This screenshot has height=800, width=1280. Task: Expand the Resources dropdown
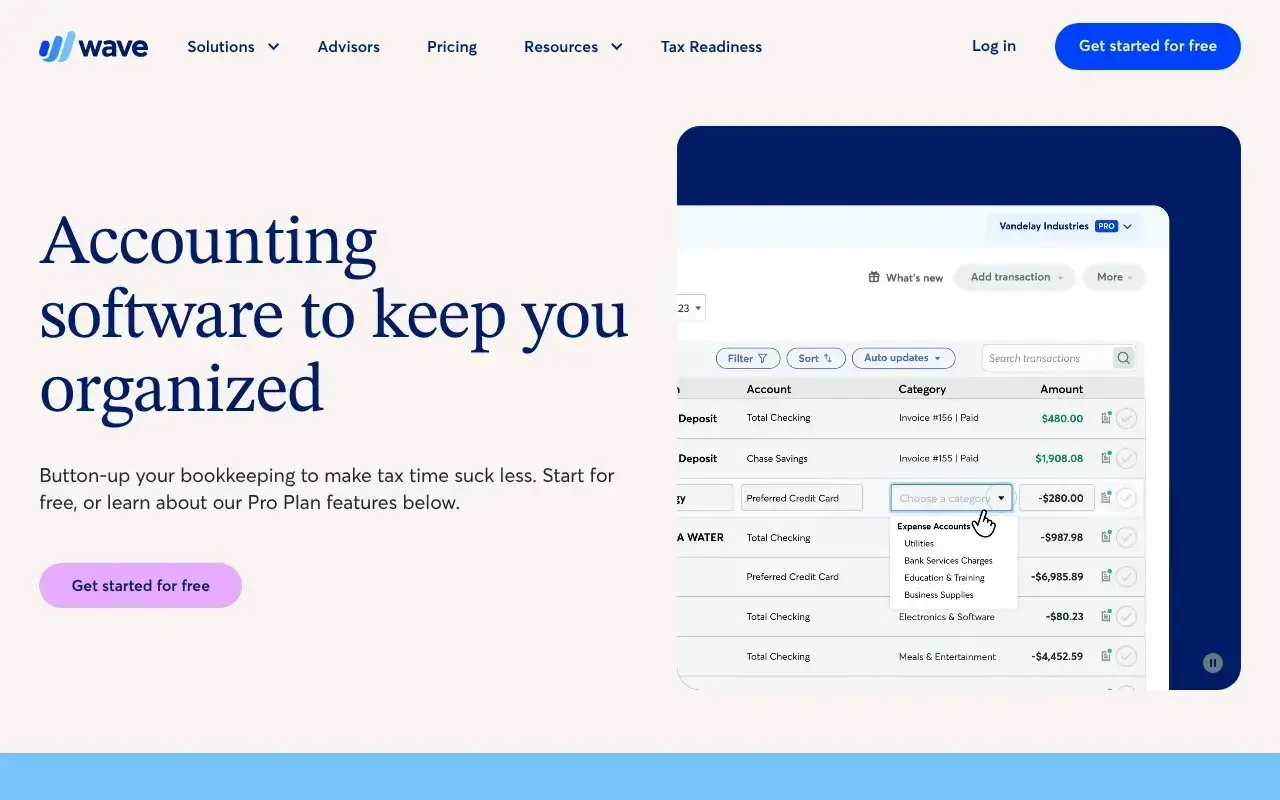pyautogui.click(x=573, y=47)
